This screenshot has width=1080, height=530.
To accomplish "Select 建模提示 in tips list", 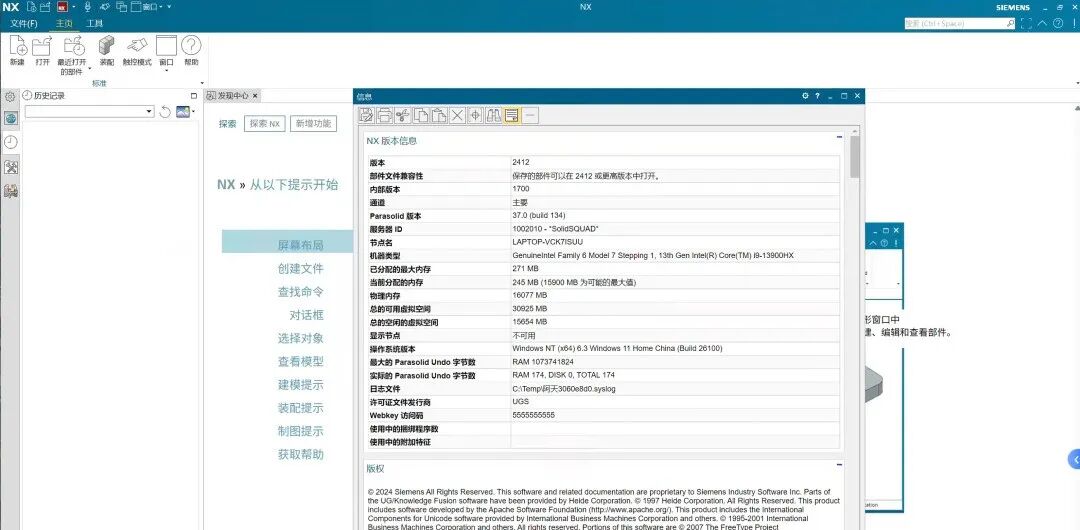I will pyautogui.click(x=300, y=385).
